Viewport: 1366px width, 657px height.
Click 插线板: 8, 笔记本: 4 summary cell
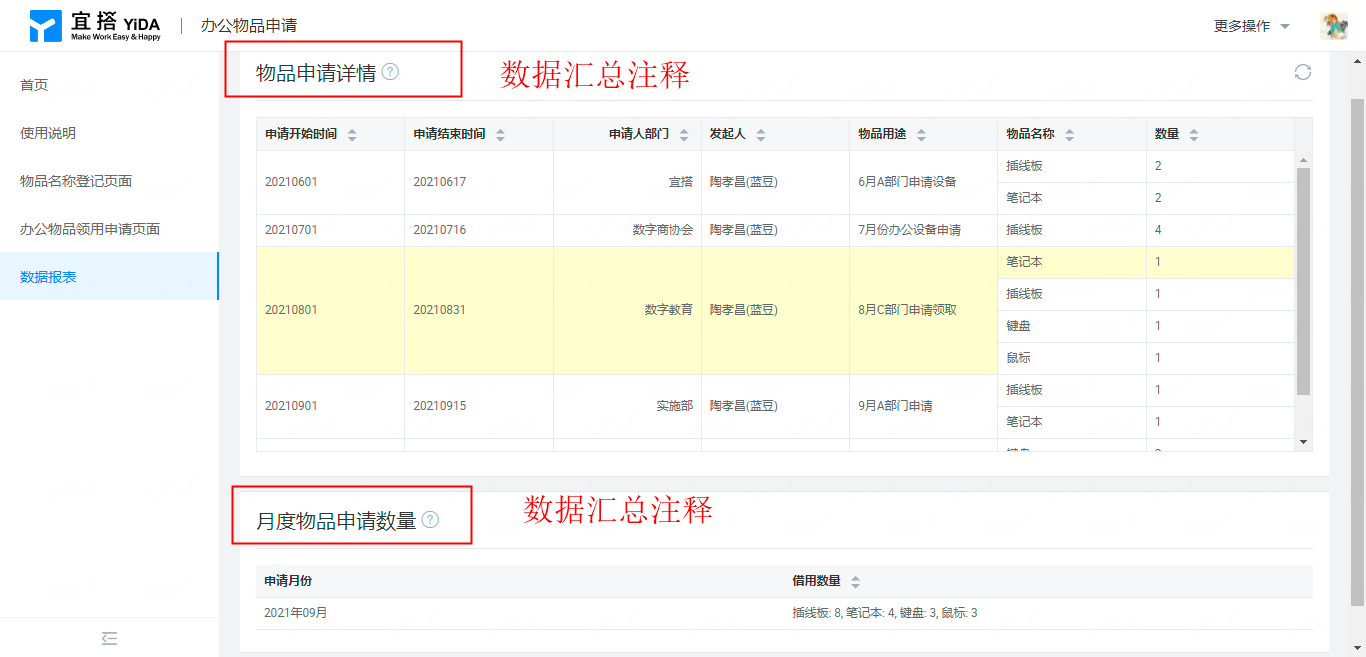[1048, 613]
